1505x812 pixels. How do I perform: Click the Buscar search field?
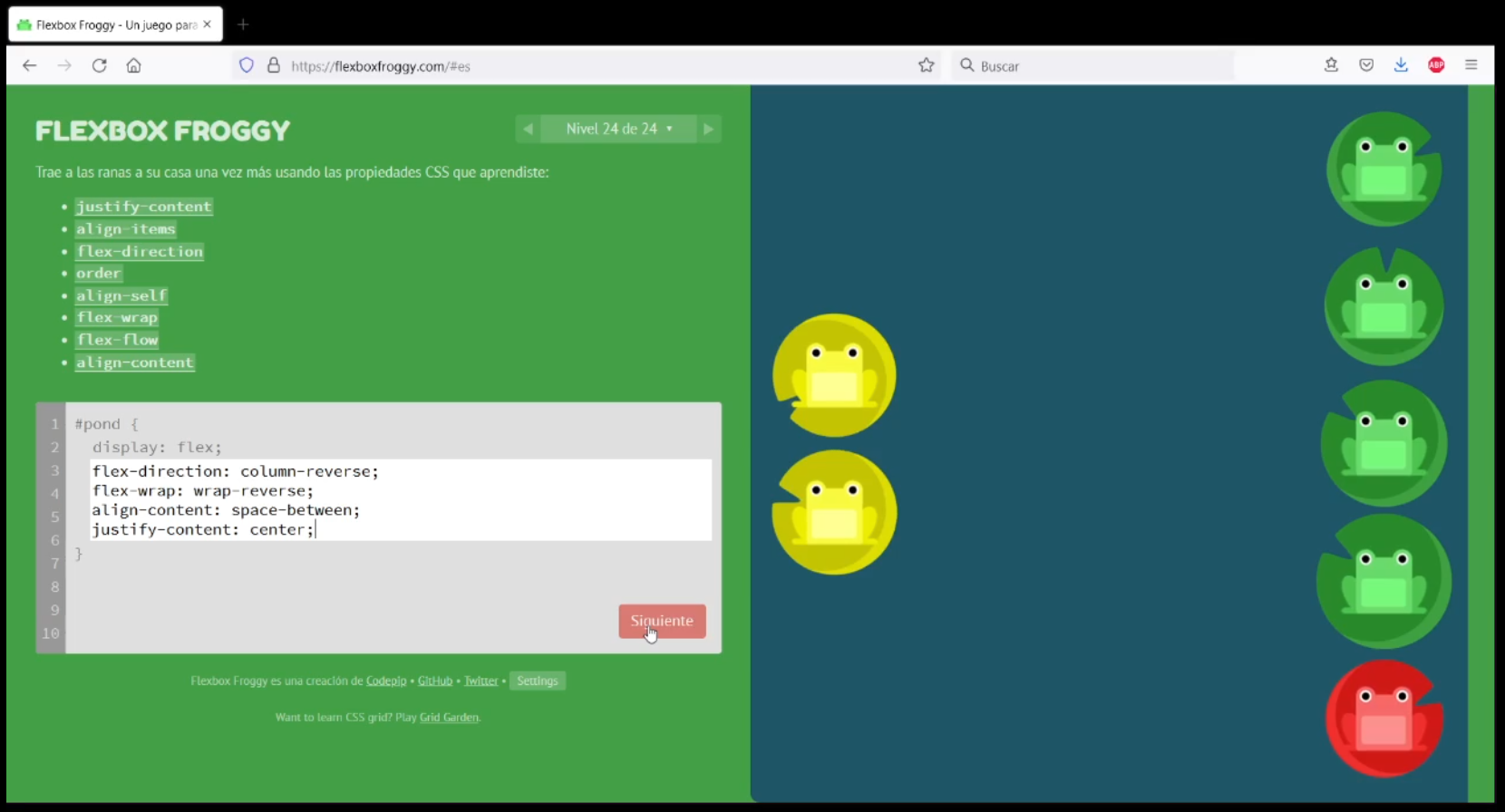point(1092,65)
